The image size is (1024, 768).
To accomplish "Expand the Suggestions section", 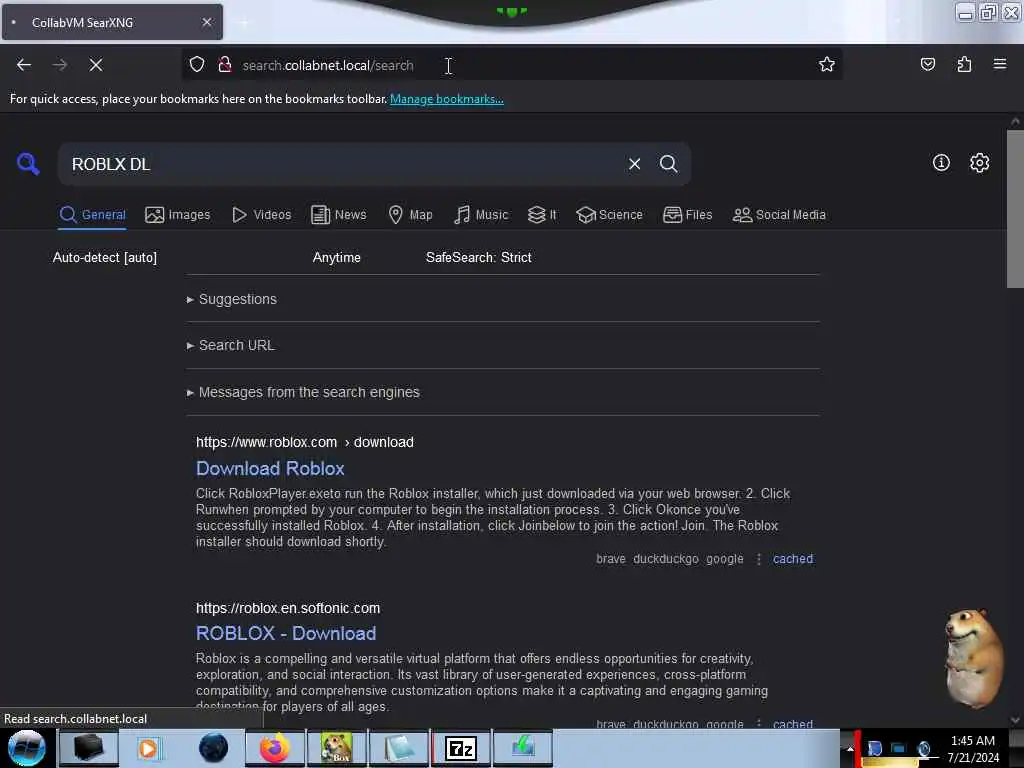I will (x=232, y=299).
